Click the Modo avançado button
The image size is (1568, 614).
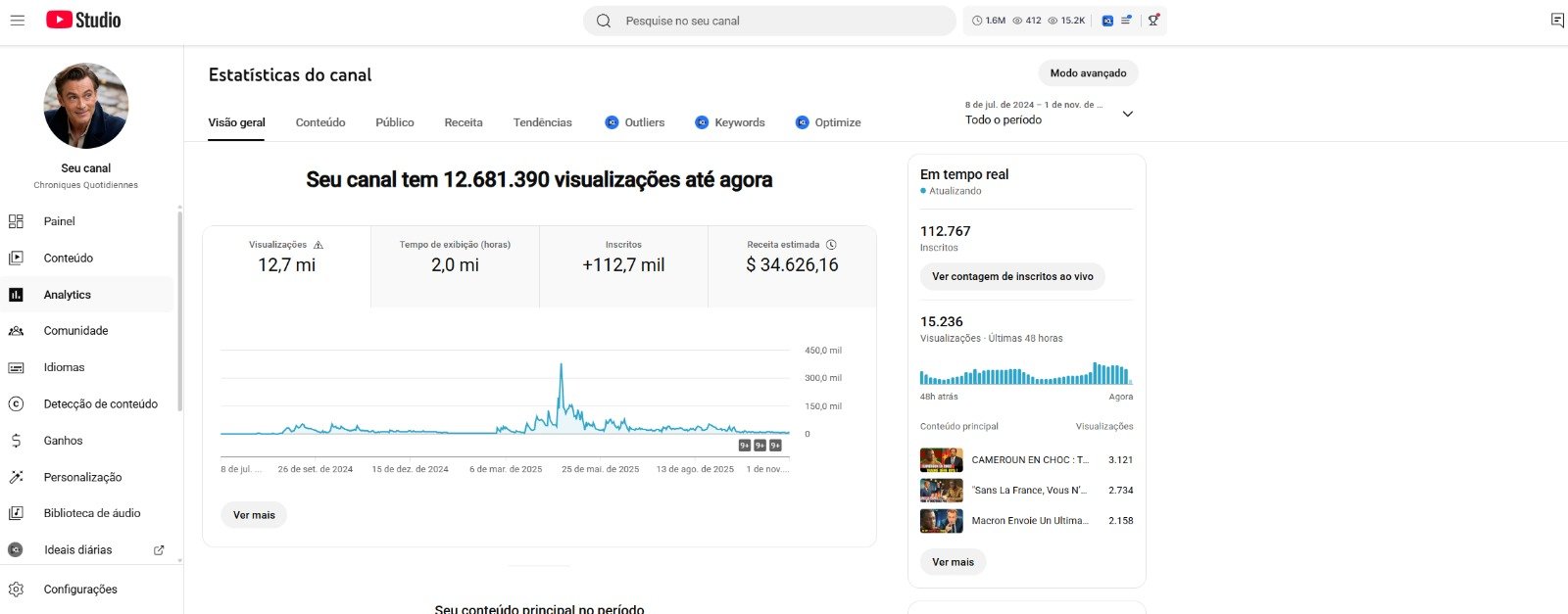(x=1088, y=73)
